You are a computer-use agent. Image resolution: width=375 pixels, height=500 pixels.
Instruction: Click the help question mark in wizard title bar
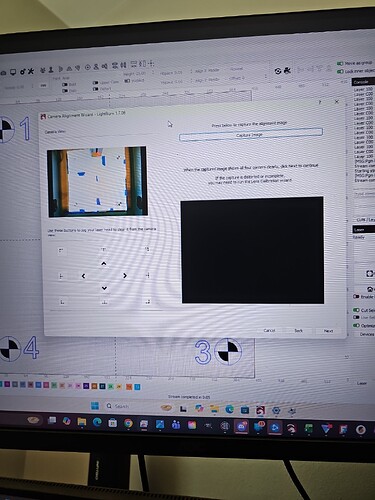(x=320, y=102)
